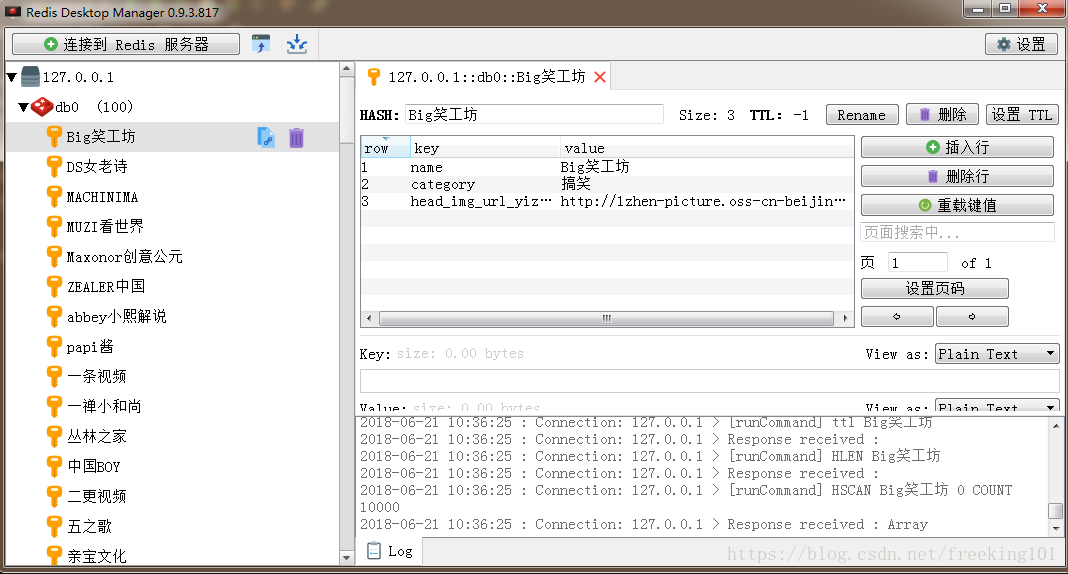Click the key icon next to 一条视频

(54, 377)
